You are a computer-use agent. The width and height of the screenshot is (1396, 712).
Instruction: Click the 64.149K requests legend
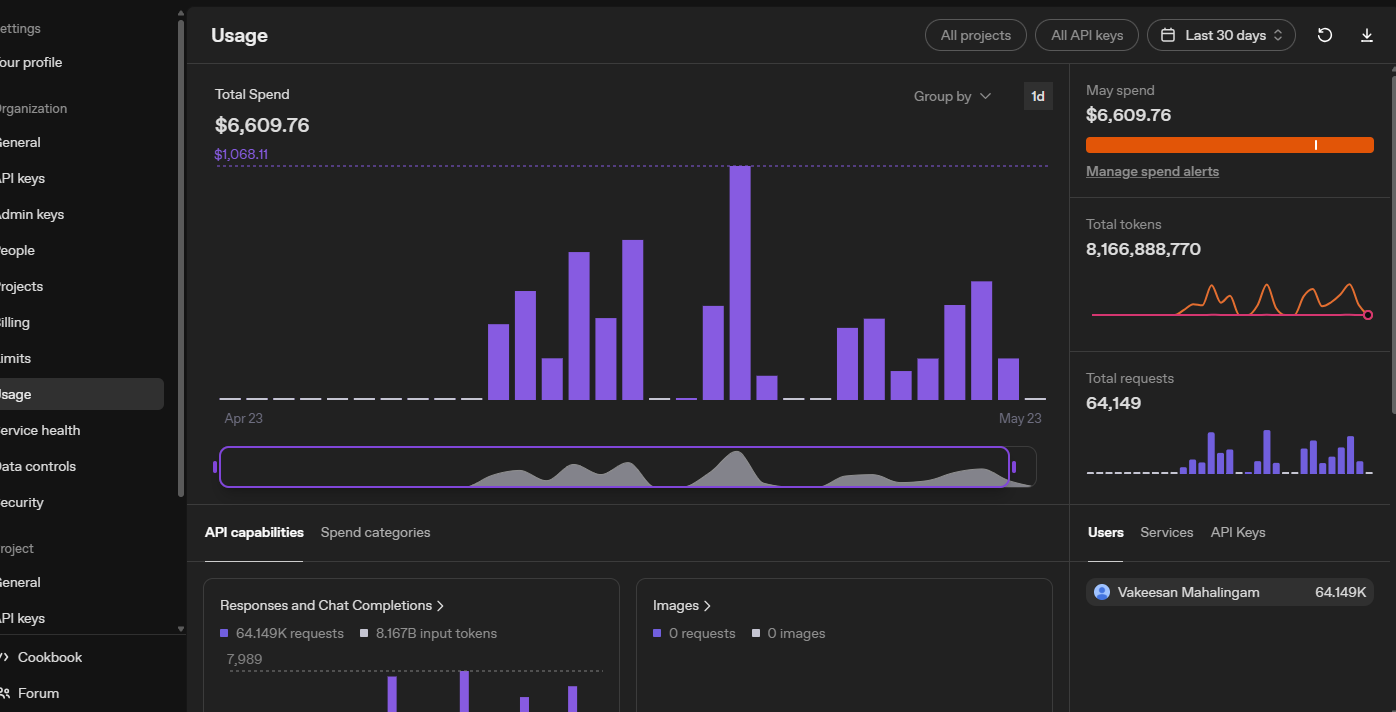coord(282,633)
